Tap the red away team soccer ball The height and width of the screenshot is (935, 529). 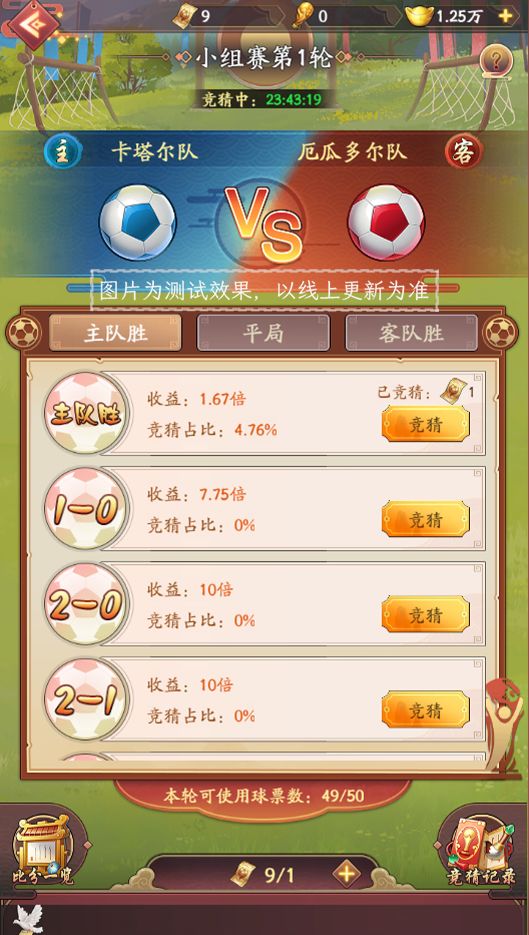tap(386, 222)
